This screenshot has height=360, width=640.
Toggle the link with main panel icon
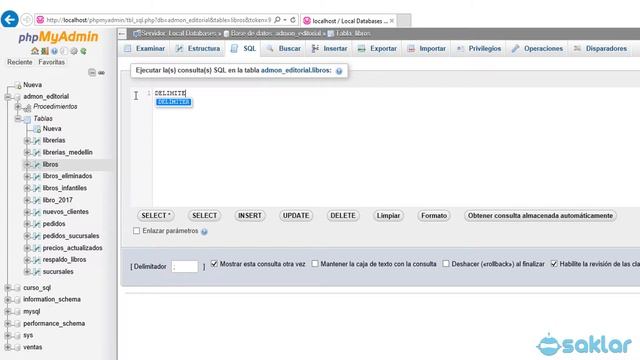(101, 73)
